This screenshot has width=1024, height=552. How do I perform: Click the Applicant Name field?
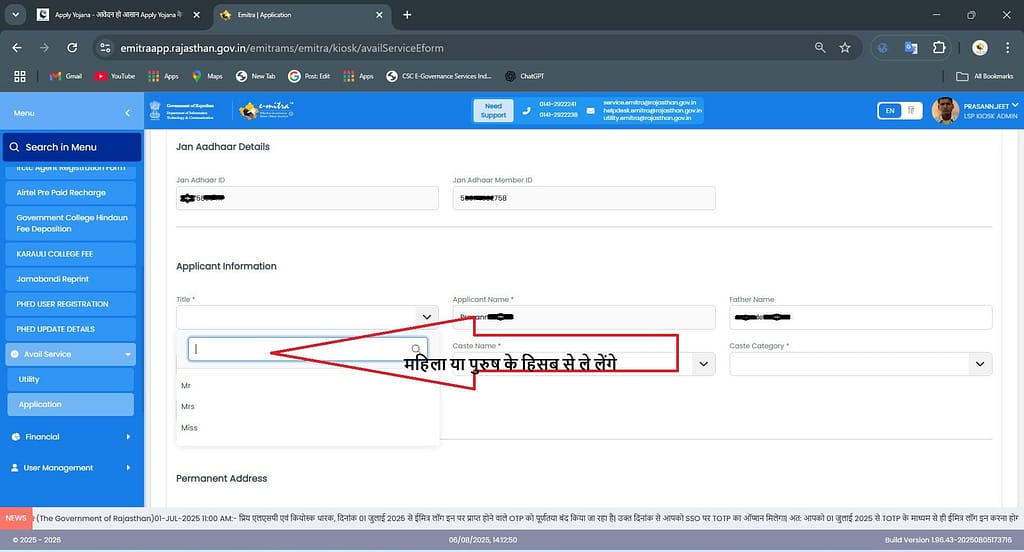coord(584,317)
